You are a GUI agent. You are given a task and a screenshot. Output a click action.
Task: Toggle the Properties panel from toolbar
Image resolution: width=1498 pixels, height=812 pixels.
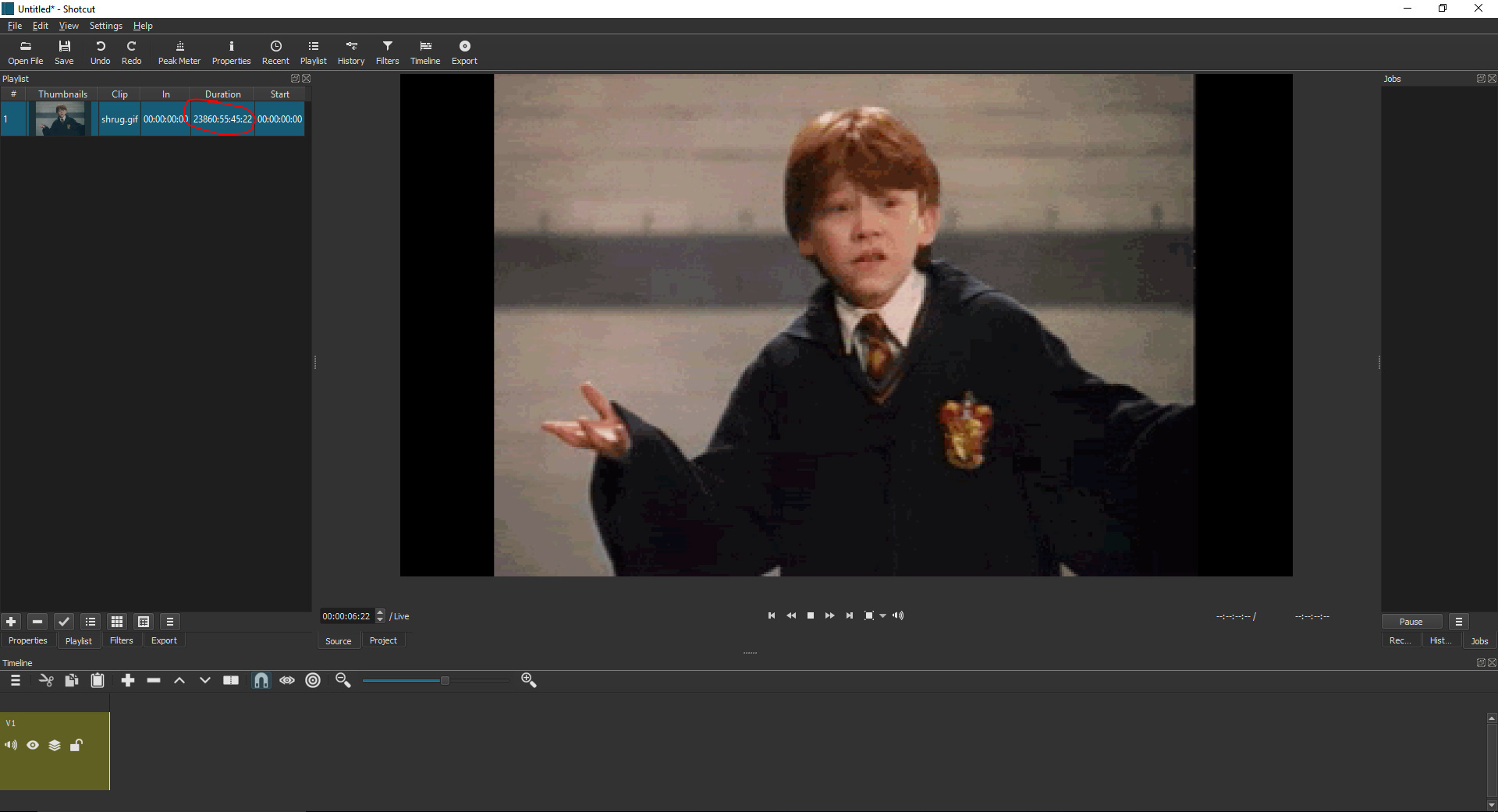[231, 52]
